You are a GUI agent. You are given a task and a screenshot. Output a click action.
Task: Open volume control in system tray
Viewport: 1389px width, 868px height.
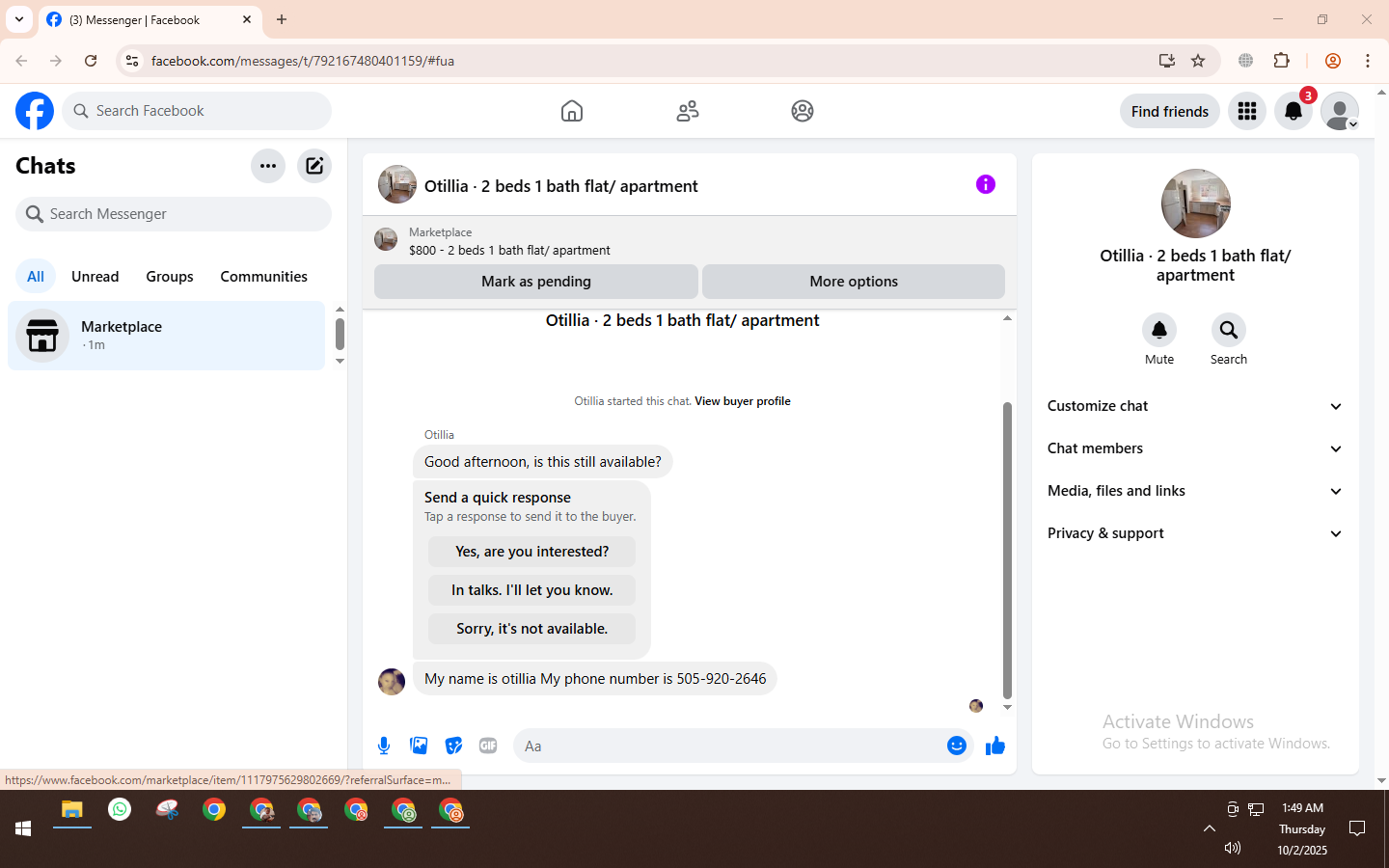coord(1233,848)
